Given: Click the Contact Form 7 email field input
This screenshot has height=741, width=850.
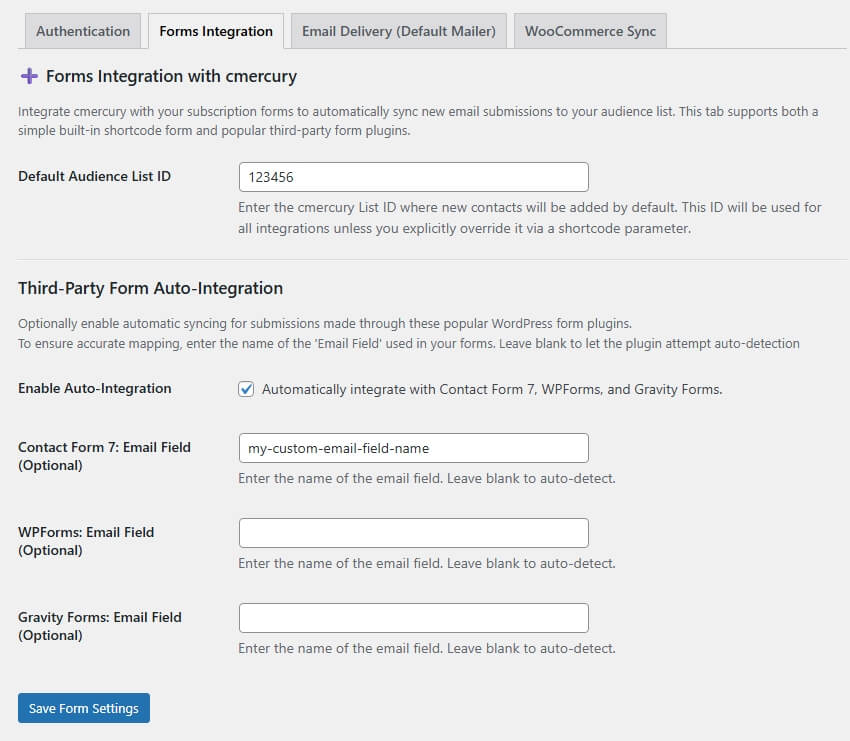Looking at the screenshot, I should tap(413, 448).
